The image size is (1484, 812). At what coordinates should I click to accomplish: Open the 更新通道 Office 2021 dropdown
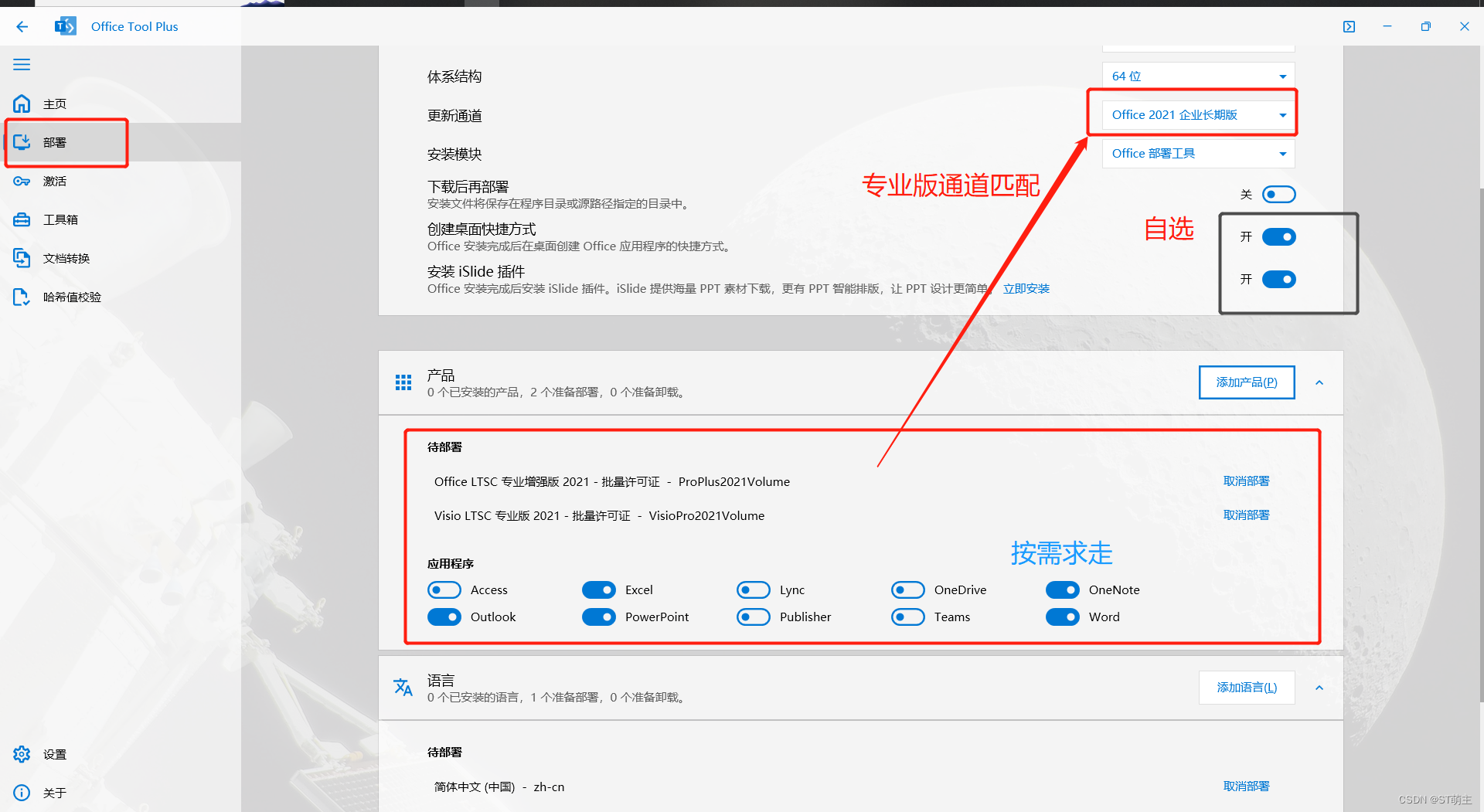click(1198, 115)
